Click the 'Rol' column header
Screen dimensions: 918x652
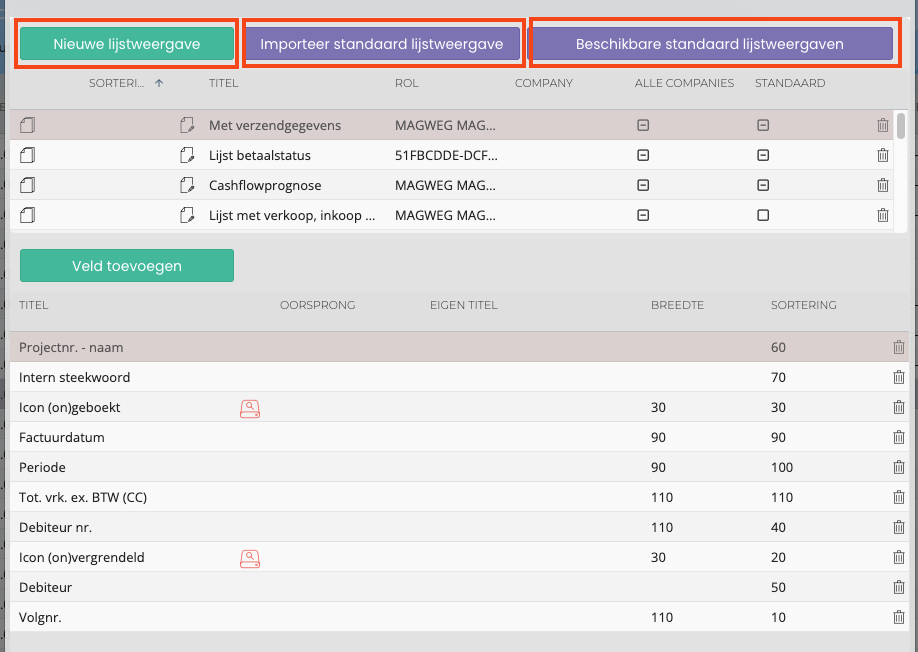pos(406,83)
